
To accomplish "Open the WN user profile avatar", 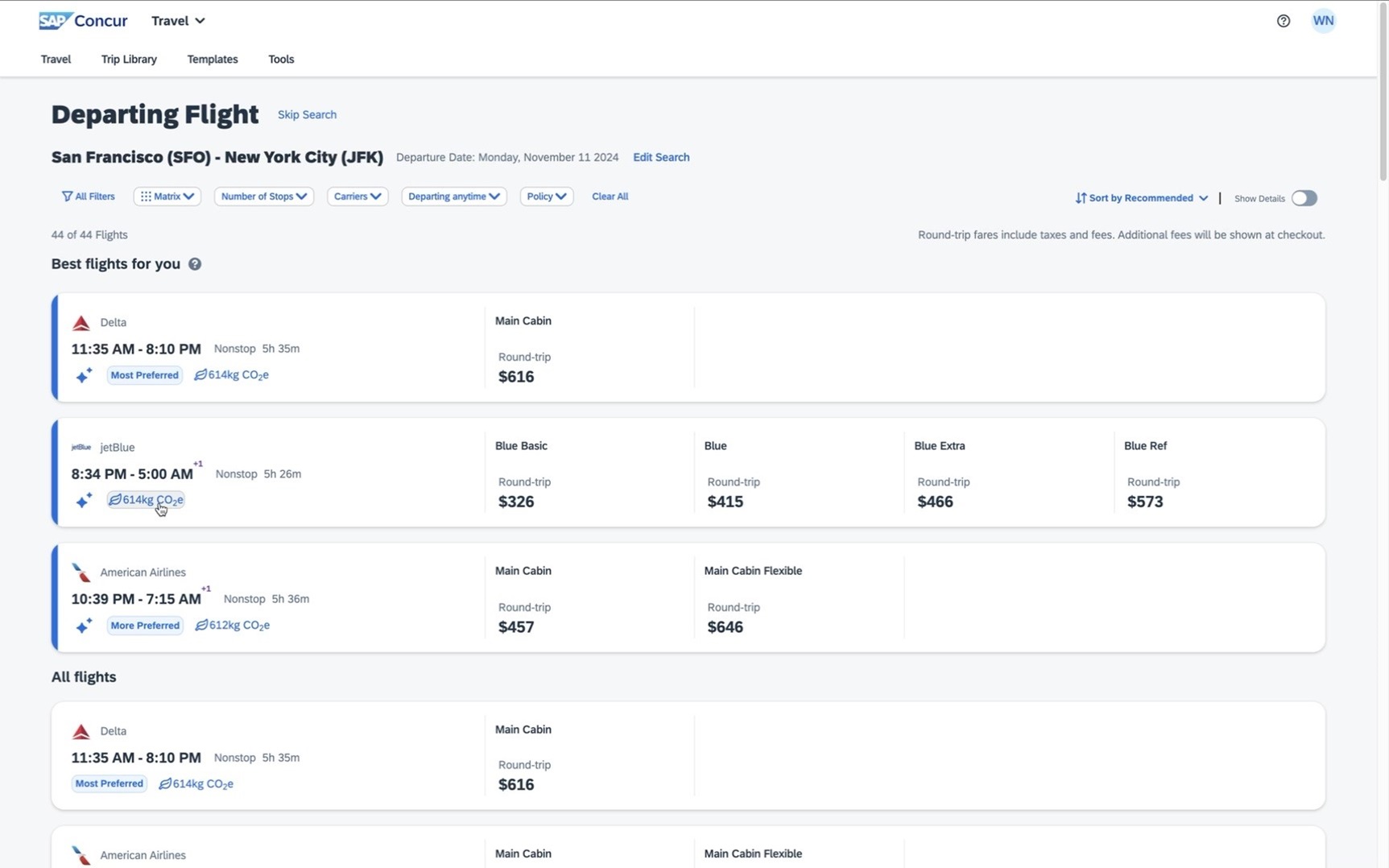I will [x=1323, y=21].
